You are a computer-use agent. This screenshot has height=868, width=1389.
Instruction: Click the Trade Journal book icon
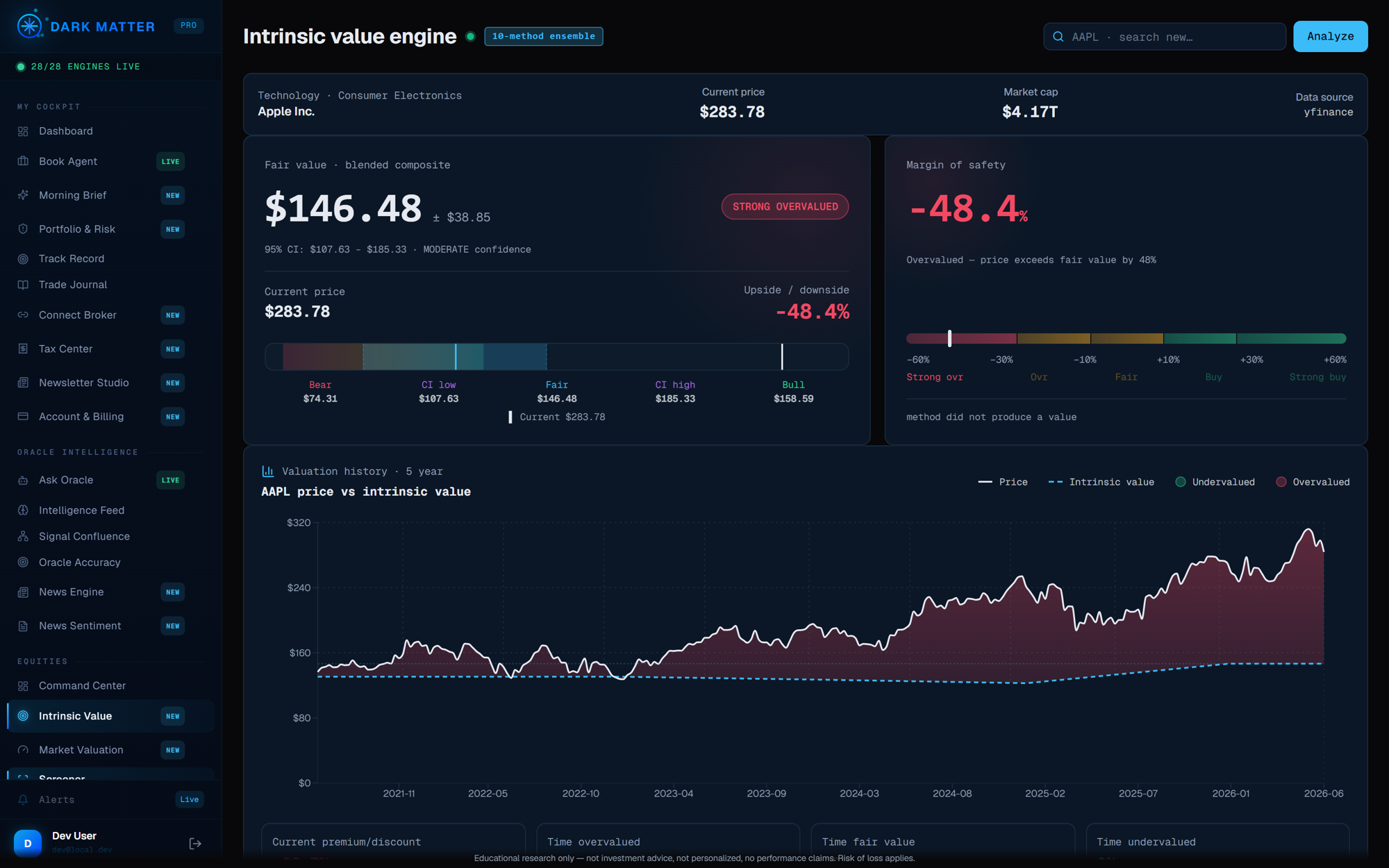[23, 285]
